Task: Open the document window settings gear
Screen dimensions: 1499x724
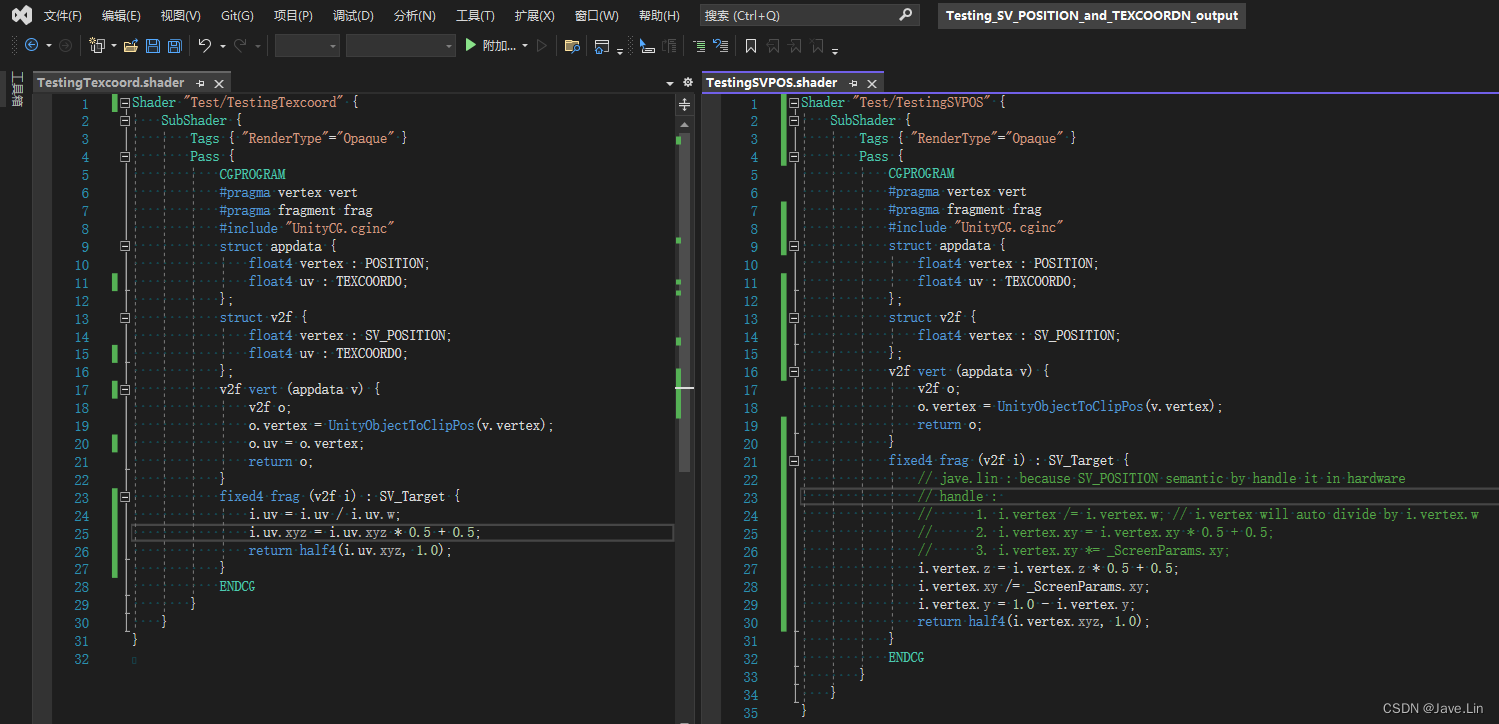Action: tap(687, 82)
